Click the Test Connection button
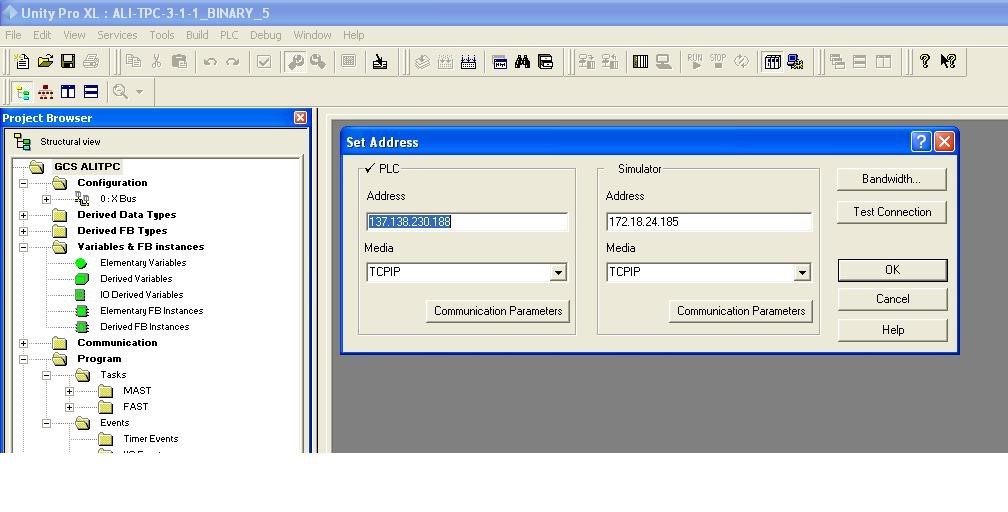Image resolution: width=1008 pixels, height=512 pixels. (892, 212)
